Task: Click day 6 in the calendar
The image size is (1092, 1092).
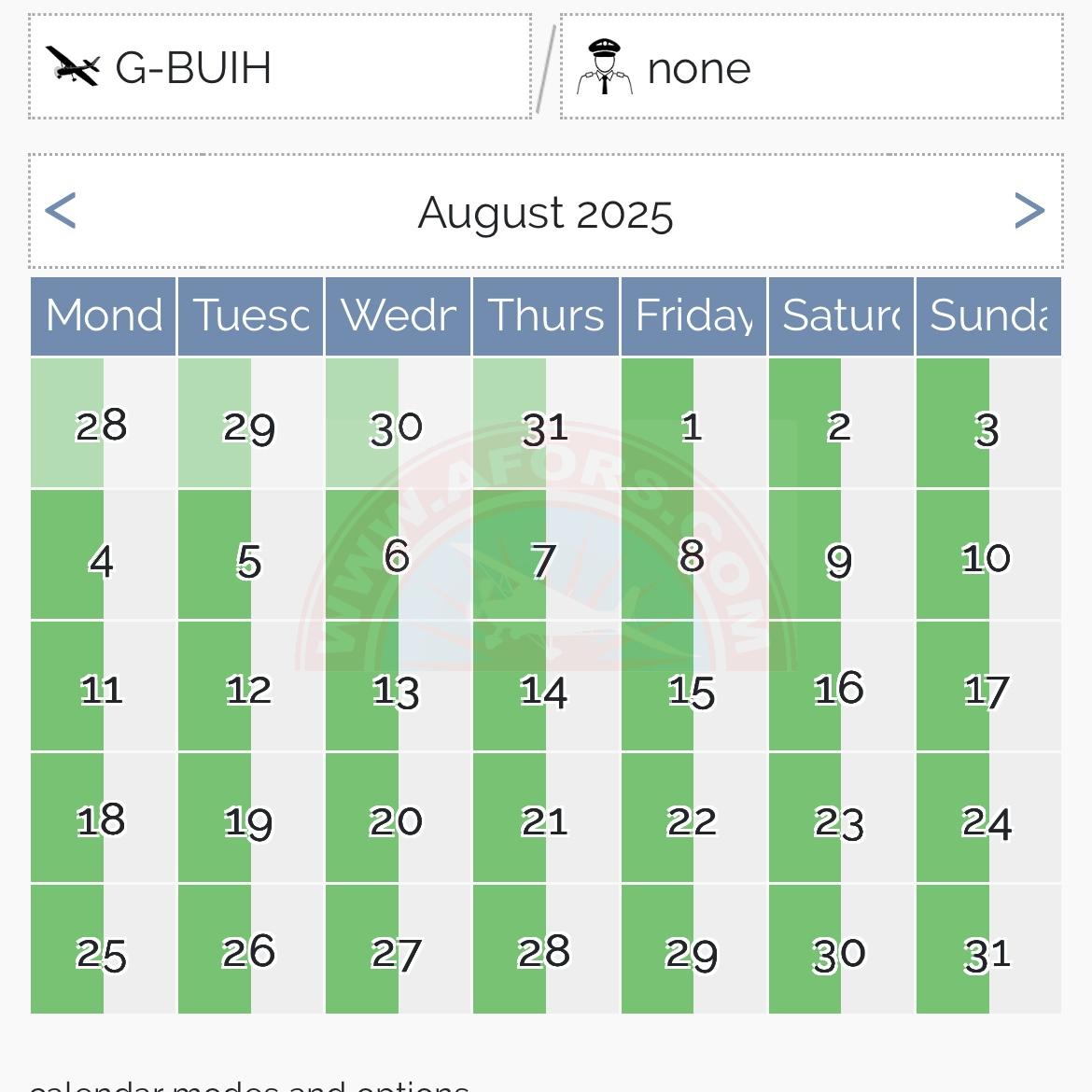Action: 397,557
